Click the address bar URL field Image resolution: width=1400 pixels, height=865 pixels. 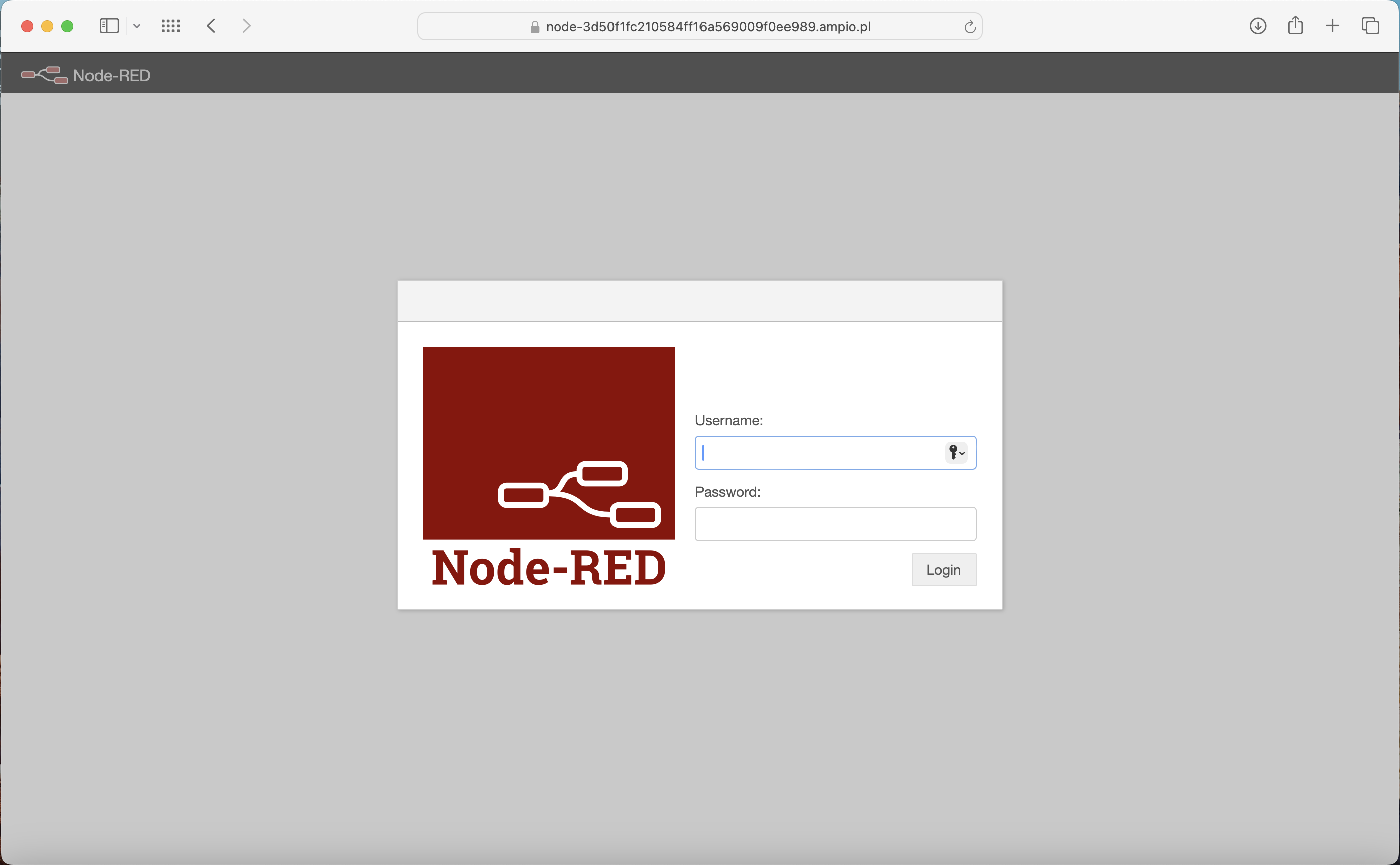coord(699,26)
